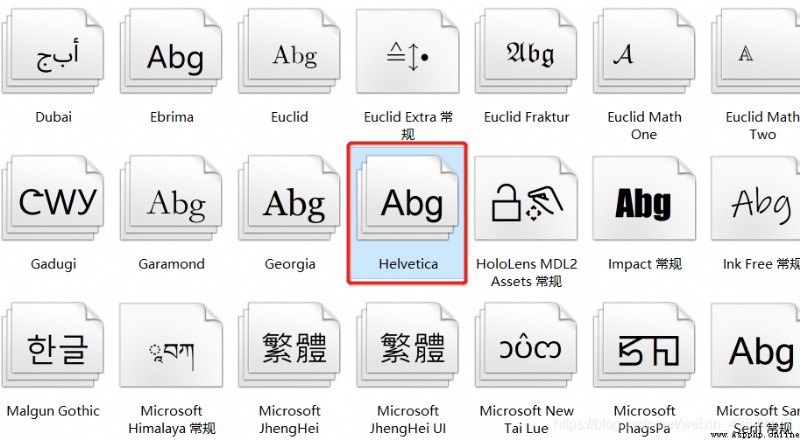Select the Euclid Extra font icon
This screenshot has width=800, height=440.
pos(408,51)
